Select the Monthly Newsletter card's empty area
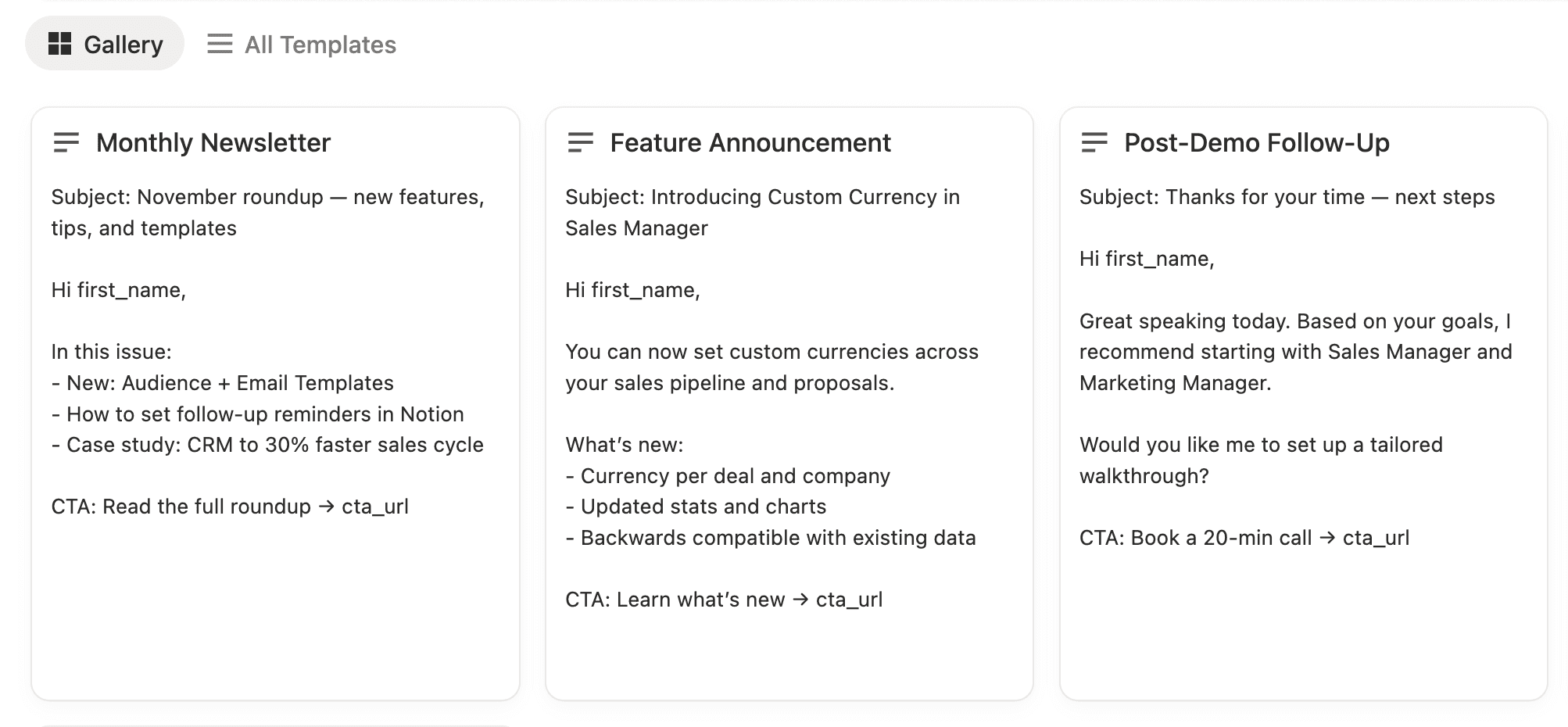The width and height of the screenshot is (1568, 727). point(275,610)
